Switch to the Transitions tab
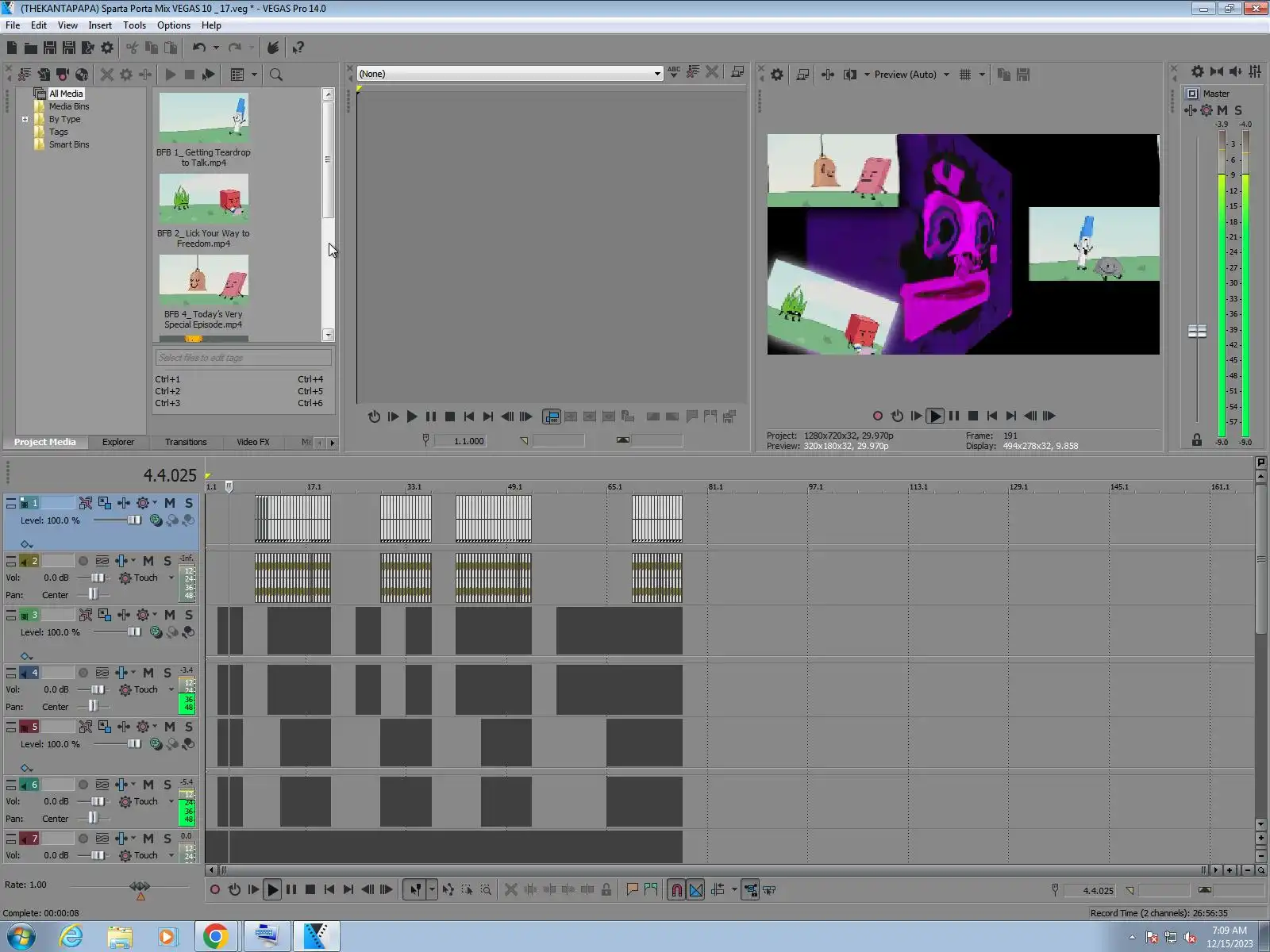The image size is (1270, 952). pyautogui.click(x=186, y=442)
